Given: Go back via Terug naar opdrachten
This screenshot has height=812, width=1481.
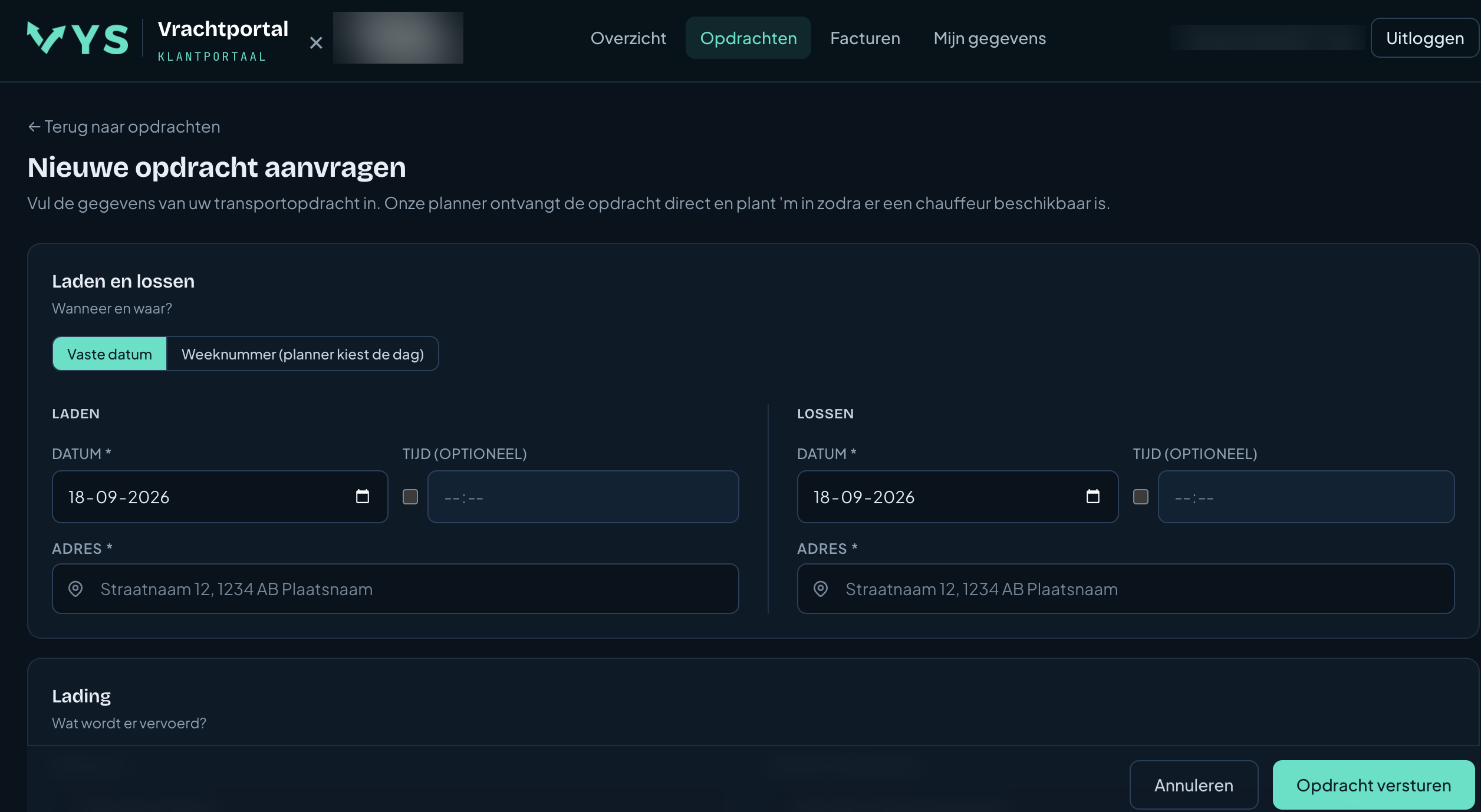Looking at the screenshot, I should (124, 127).
